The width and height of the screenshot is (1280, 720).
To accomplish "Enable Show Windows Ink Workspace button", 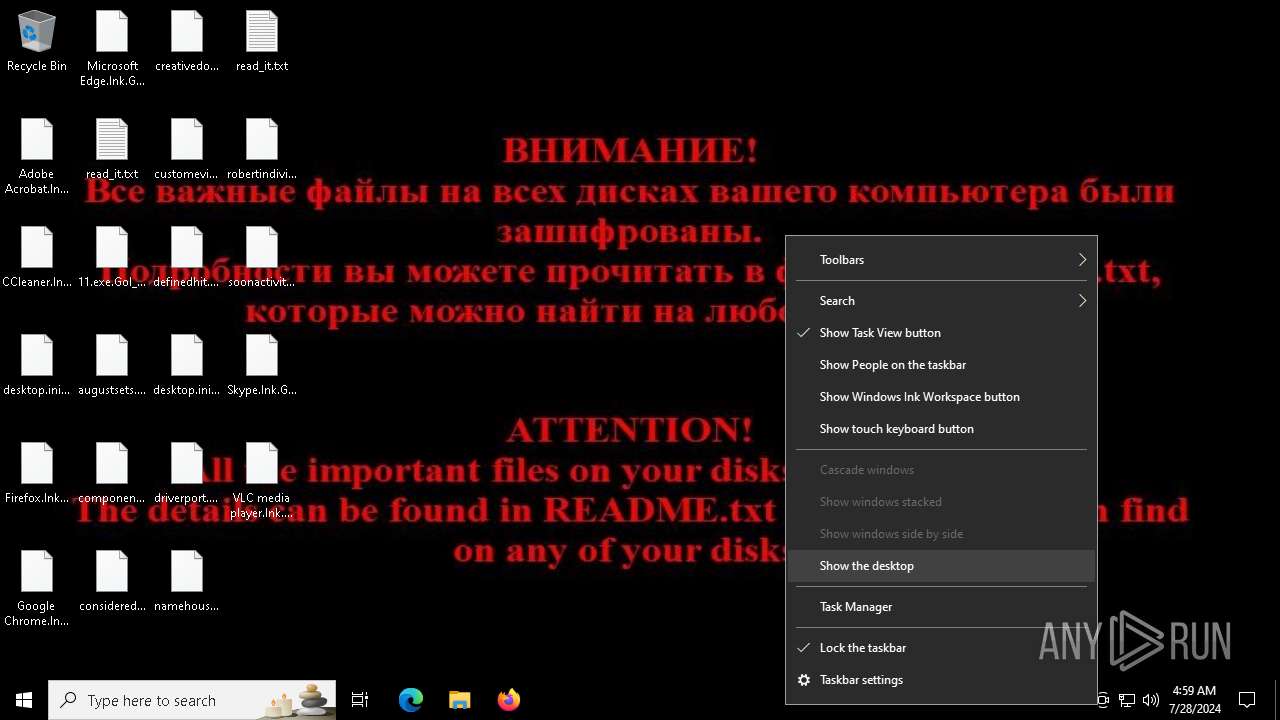I will click(941, 397).
